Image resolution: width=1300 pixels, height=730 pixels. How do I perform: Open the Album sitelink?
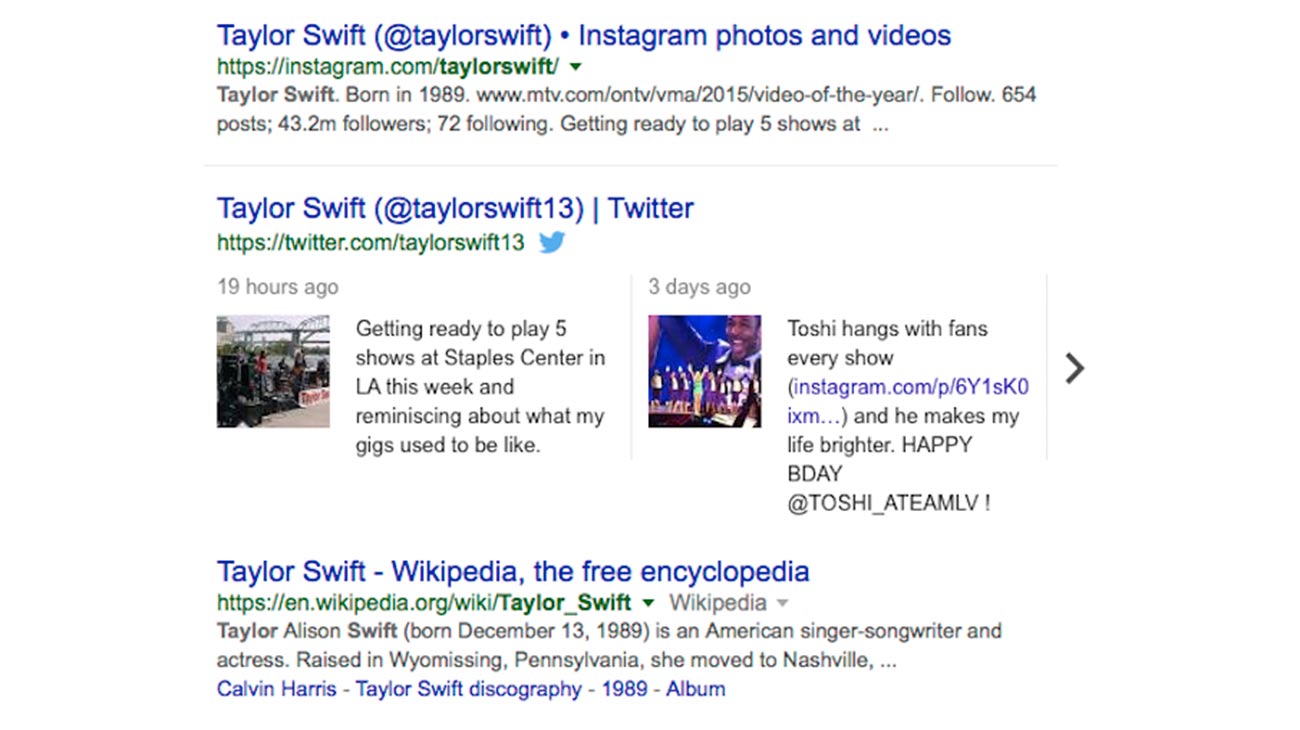pyautogui.click(x=696, y=689)
